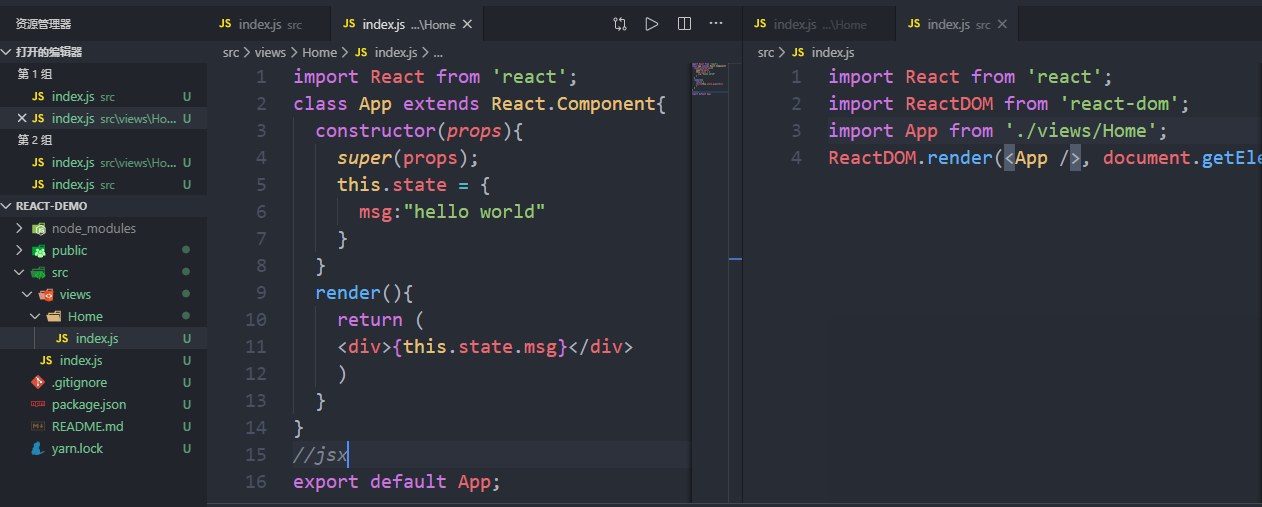Click the package.json npm file icon
Viewport: 1262px width, 507px height.
(38, 404)
